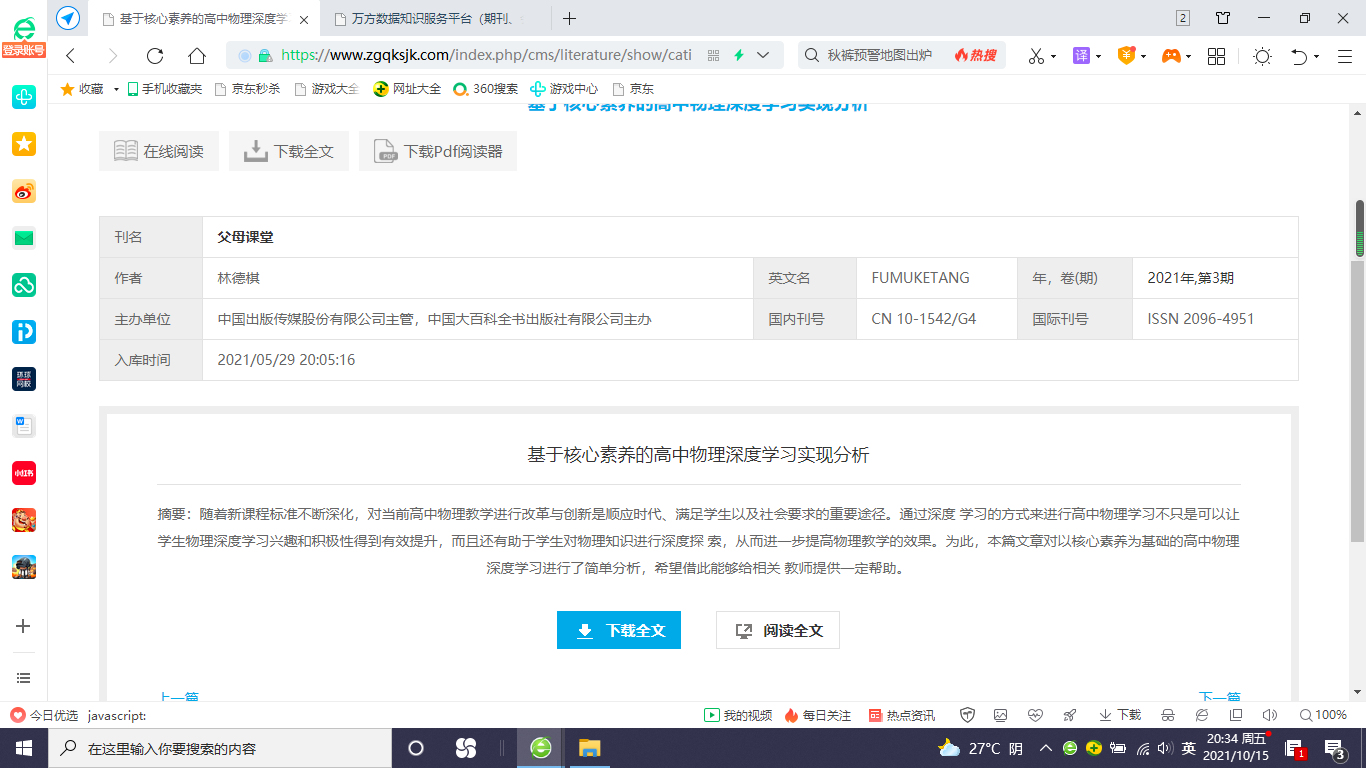Viewport: 1366px width, 768px height.
Task: Focus the search box with 秋裤预警地图出炉
Action: (x=880, y=56)
